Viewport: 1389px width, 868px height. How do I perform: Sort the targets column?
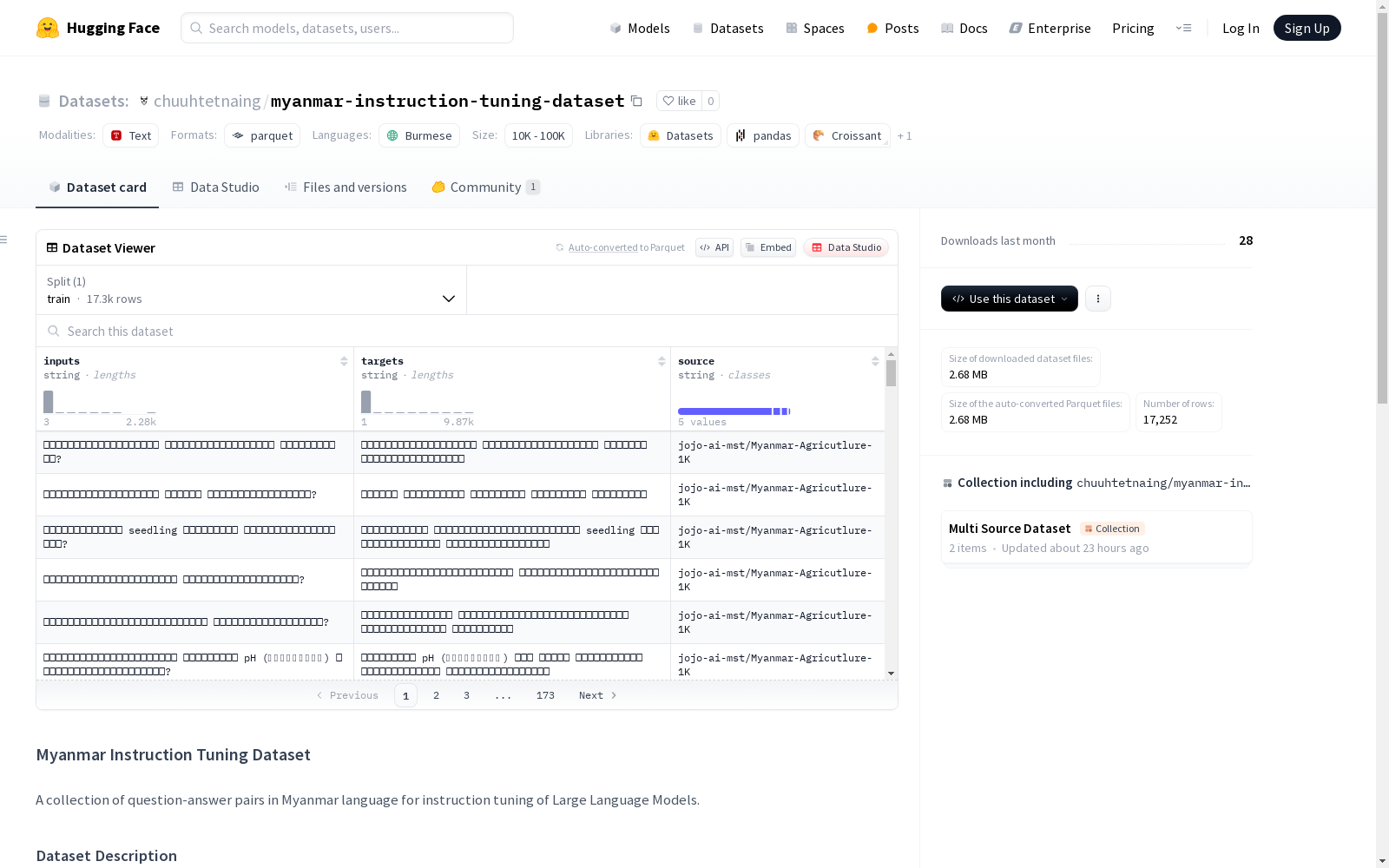pyautogui.click(x=662, y=361)
